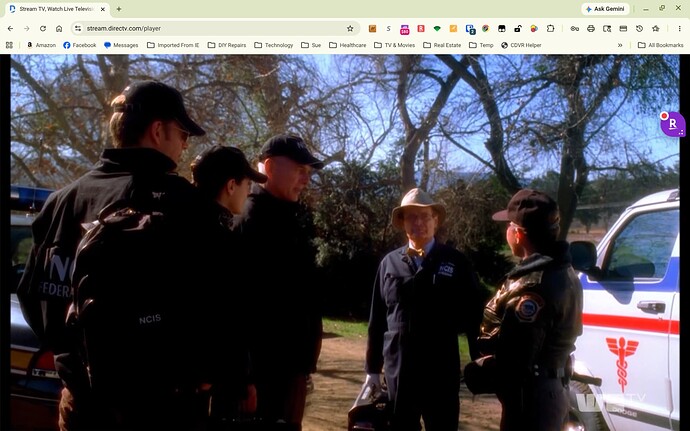Expand the DIY Repairs bookmark folder
690x431 pixels.
tap(227, 45)
